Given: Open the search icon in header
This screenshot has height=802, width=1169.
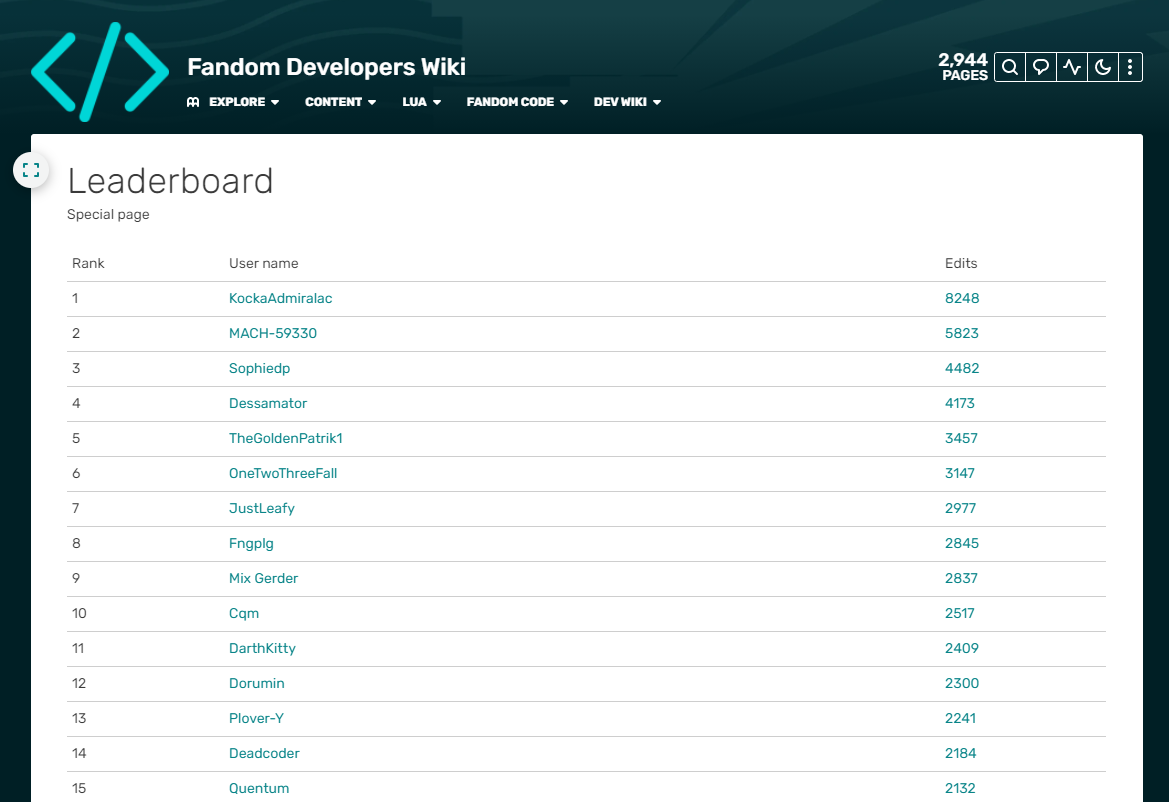Looking at the screenshot, I should coord(1009,67).
